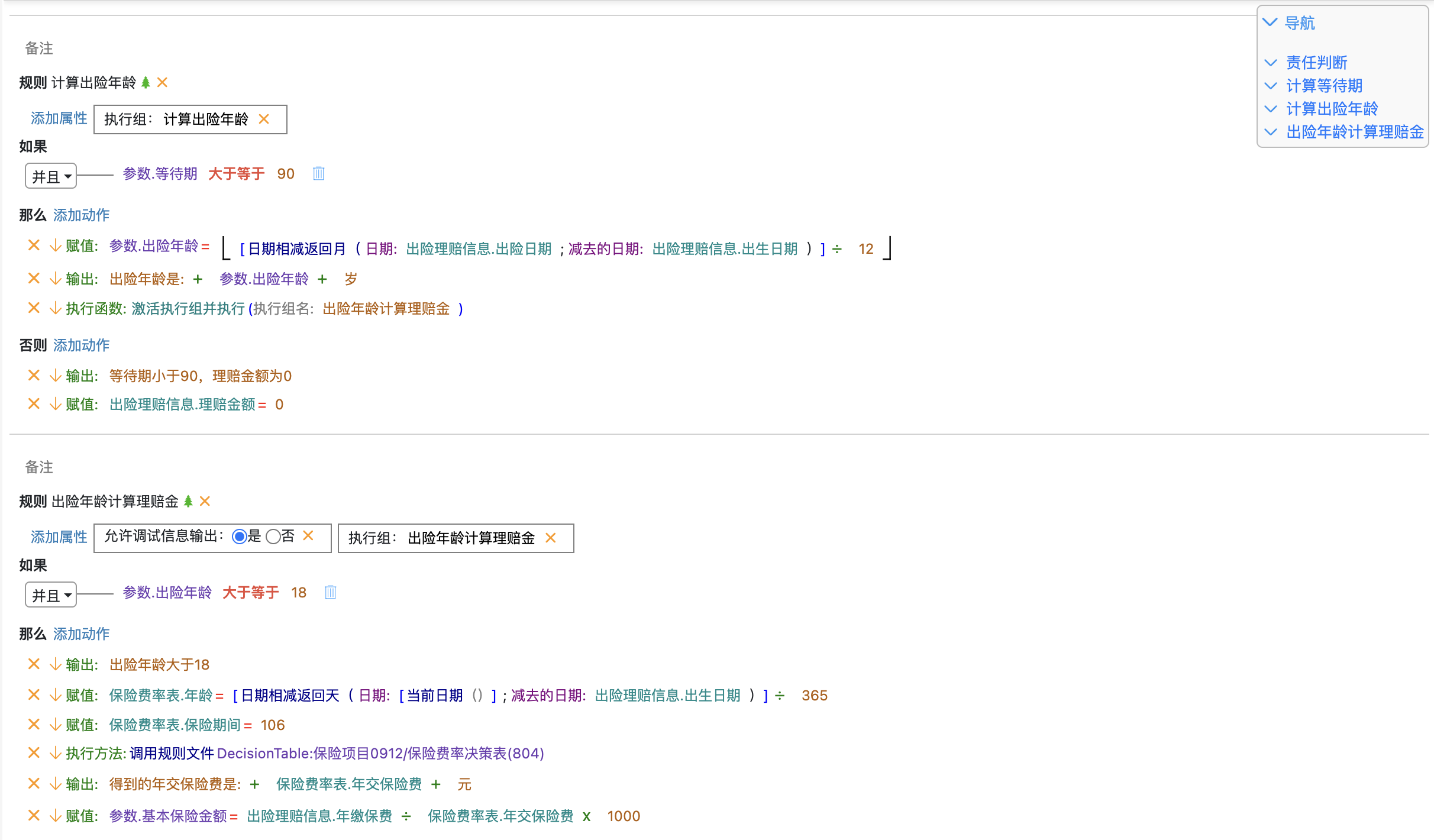
Task: Click trash icon next to 大于等于 18 condition
Action: [330, 593]
